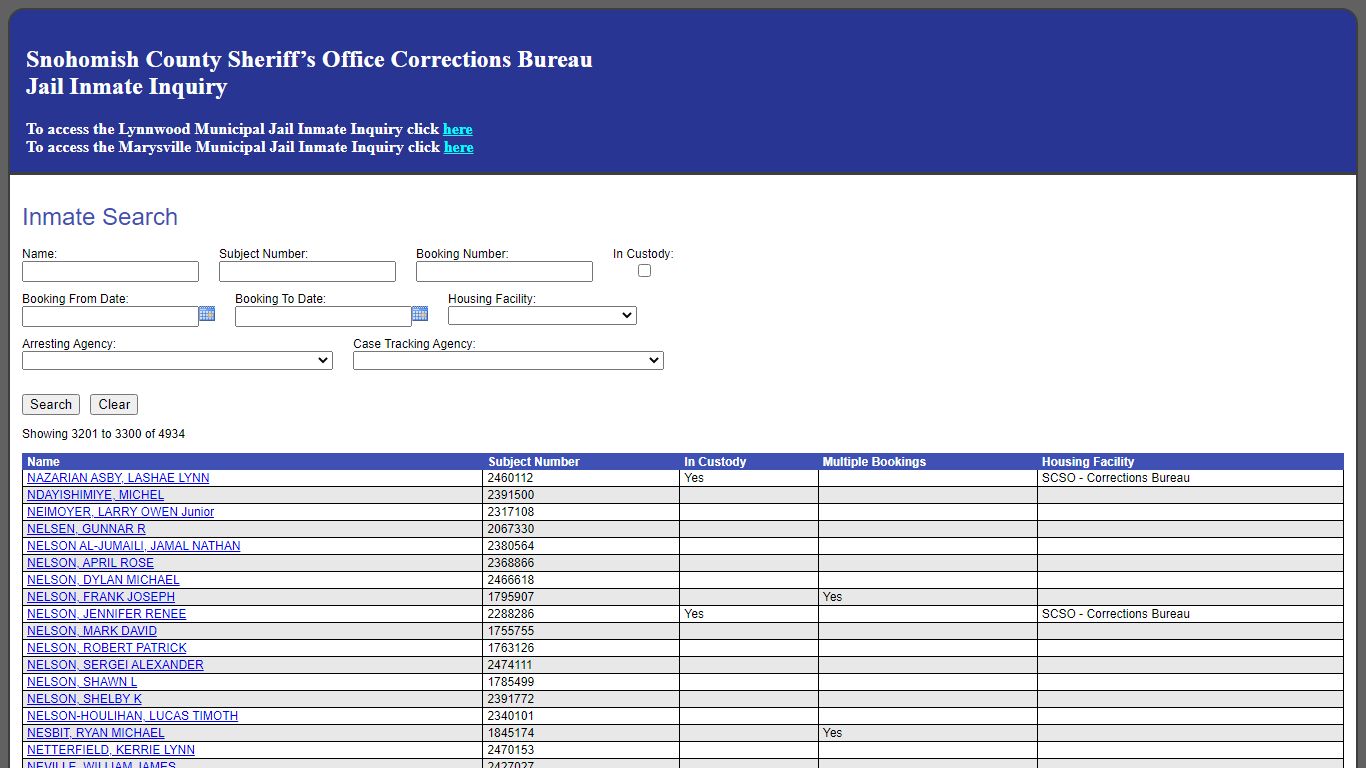Open inmate NELSON, SHELBY K
1366x768 pixels.
click(x=84, y=699)
